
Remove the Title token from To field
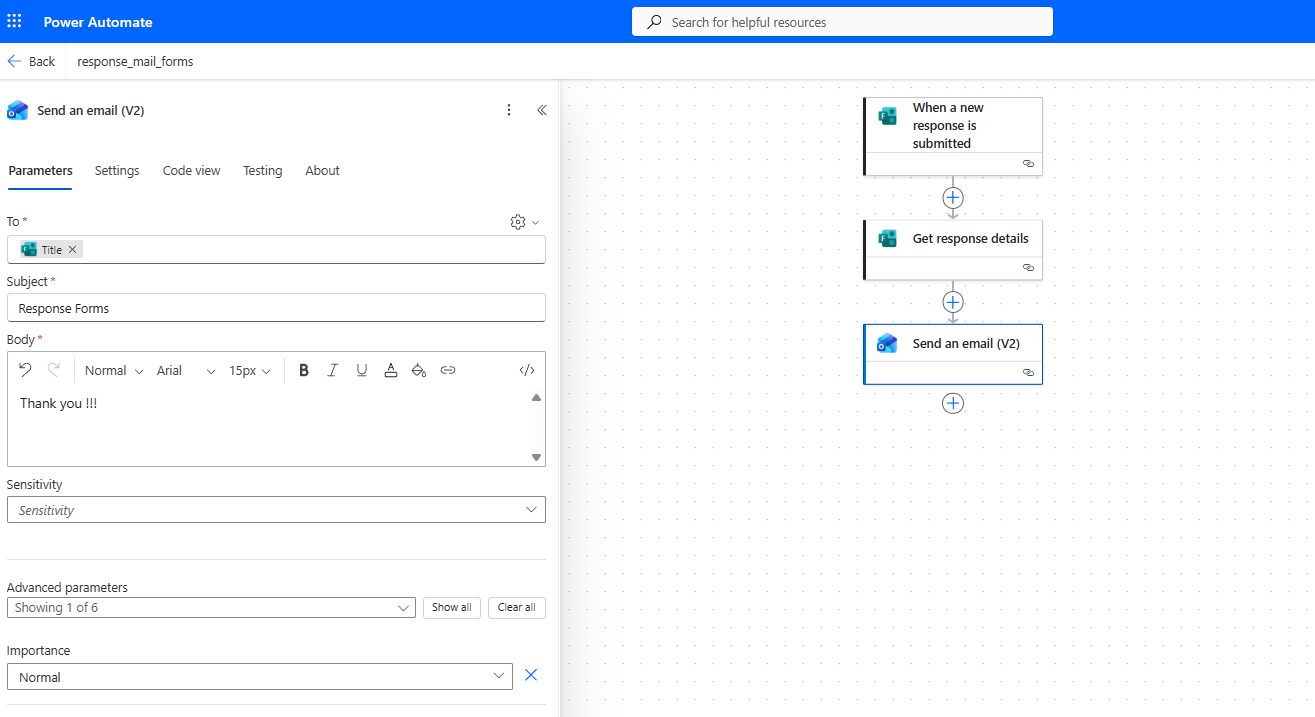pyautogui.click(x=72, y=250)
